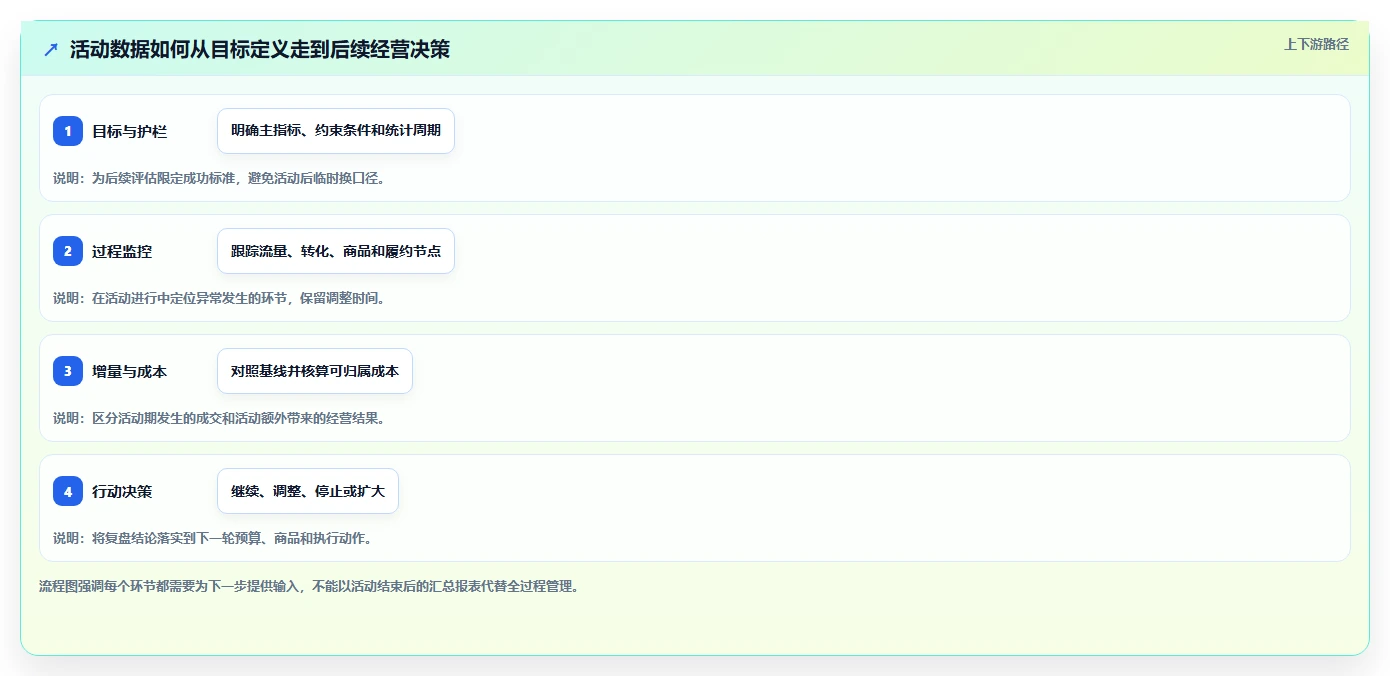Select the 过程监控 step label

click(x=122, y=251)
